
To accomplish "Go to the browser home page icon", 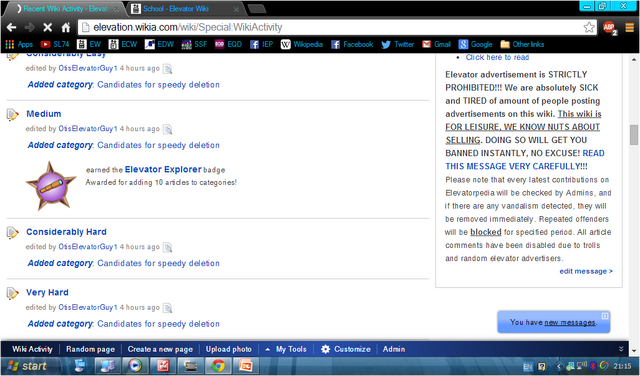I will tap(66, 27).
